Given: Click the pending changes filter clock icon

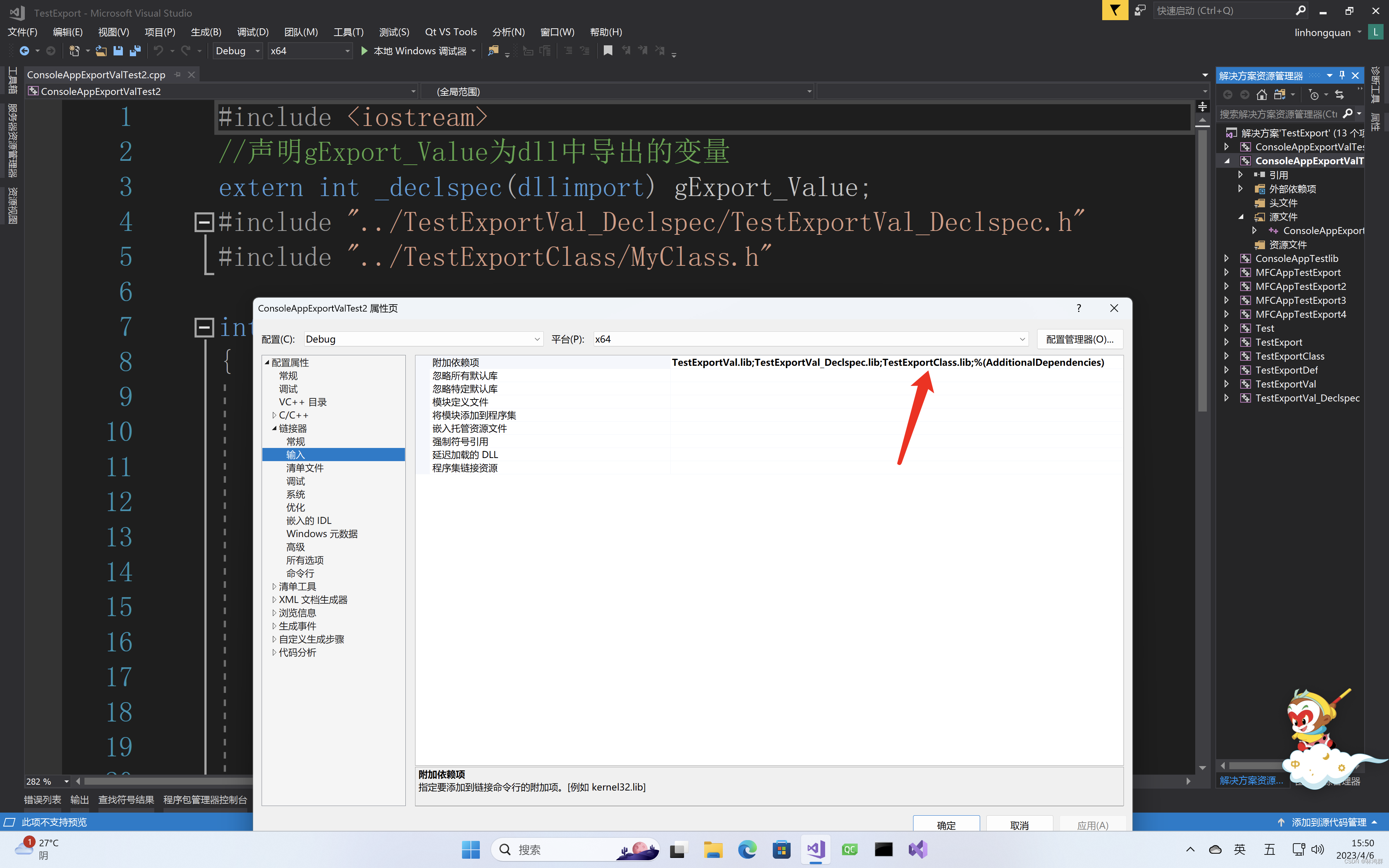Looking at the screenshot, I should (1314, 95).
